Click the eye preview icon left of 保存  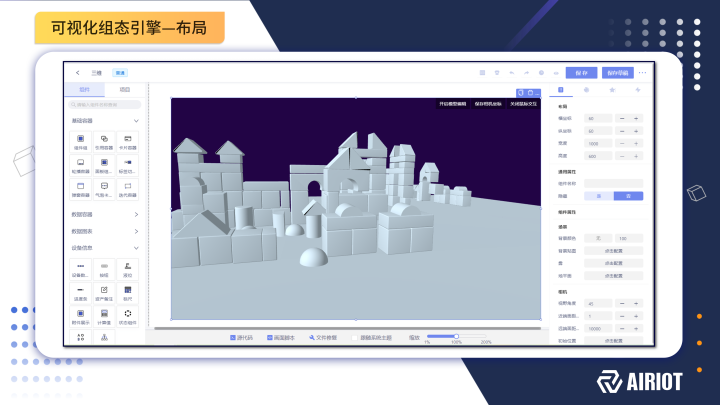tap(556, 73)
